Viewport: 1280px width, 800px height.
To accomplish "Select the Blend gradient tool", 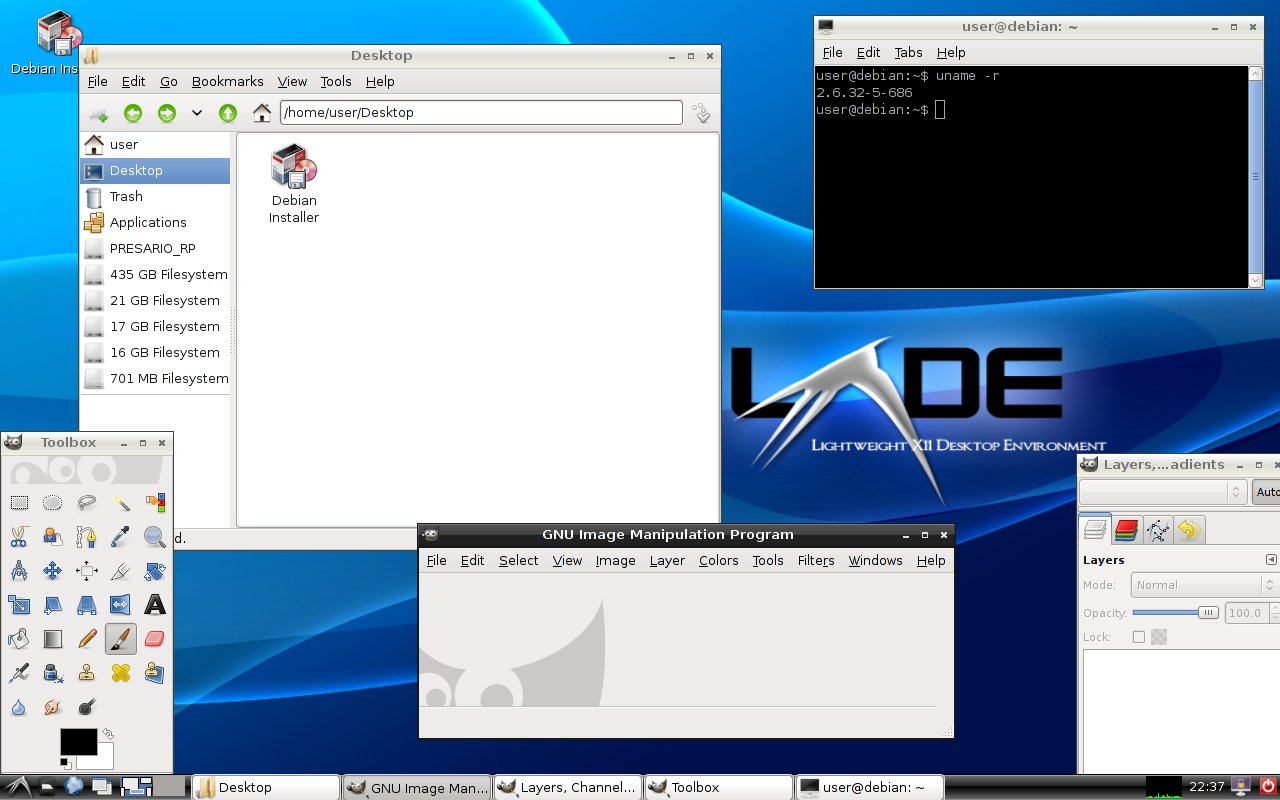I will [52, 638].
